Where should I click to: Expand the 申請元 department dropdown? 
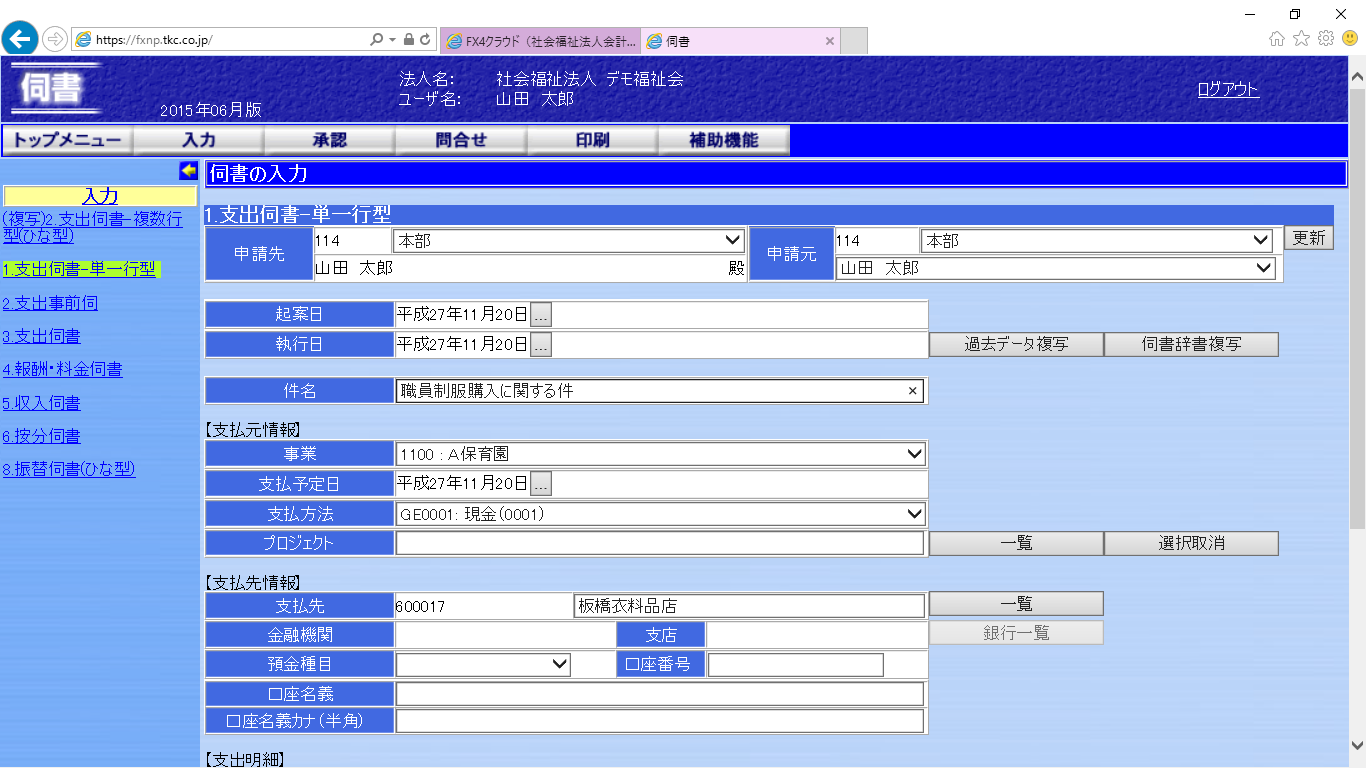[1096, 241]
